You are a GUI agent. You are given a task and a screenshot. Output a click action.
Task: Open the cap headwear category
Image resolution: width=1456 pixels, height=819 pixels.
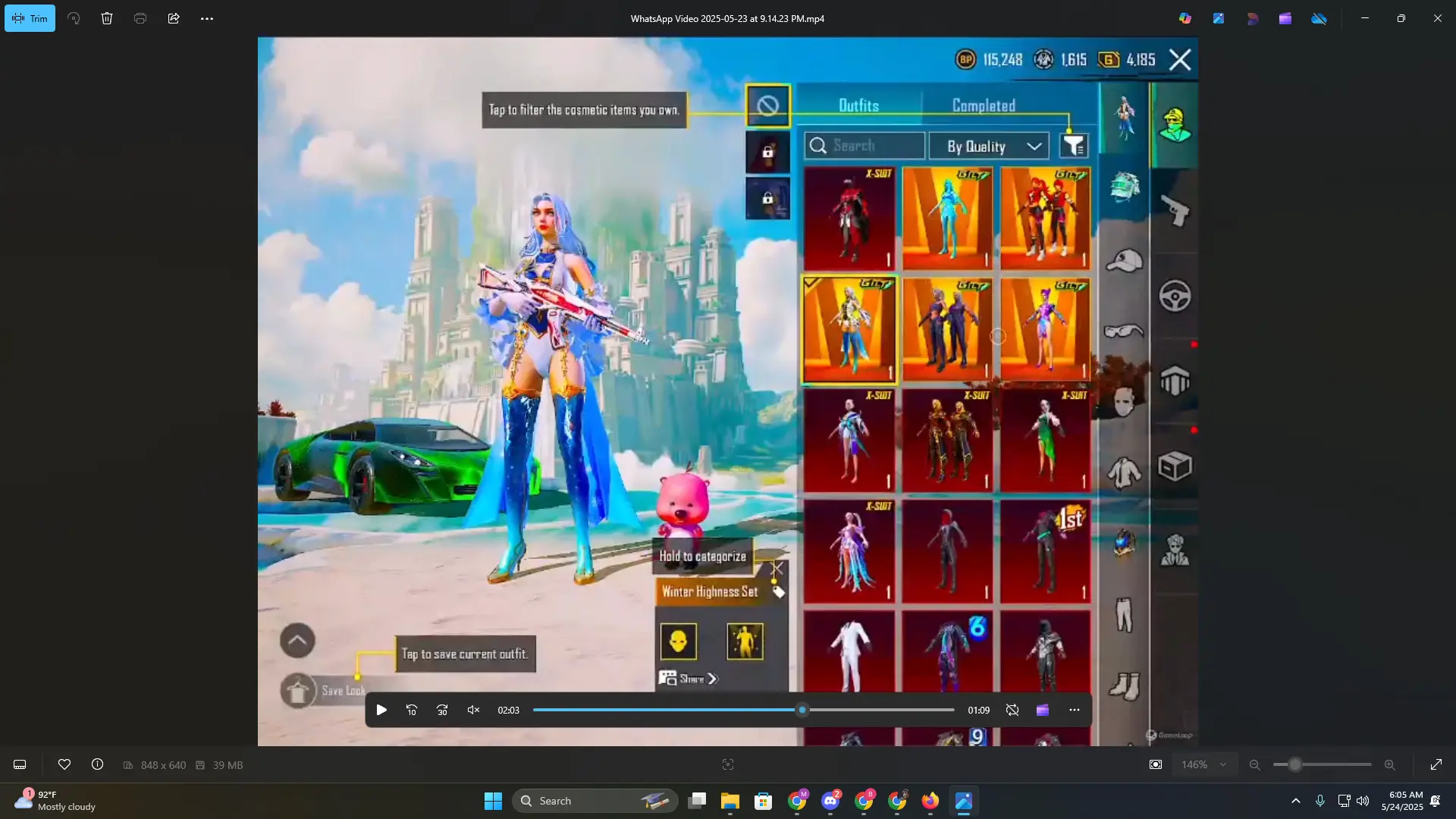(1124, 259)
